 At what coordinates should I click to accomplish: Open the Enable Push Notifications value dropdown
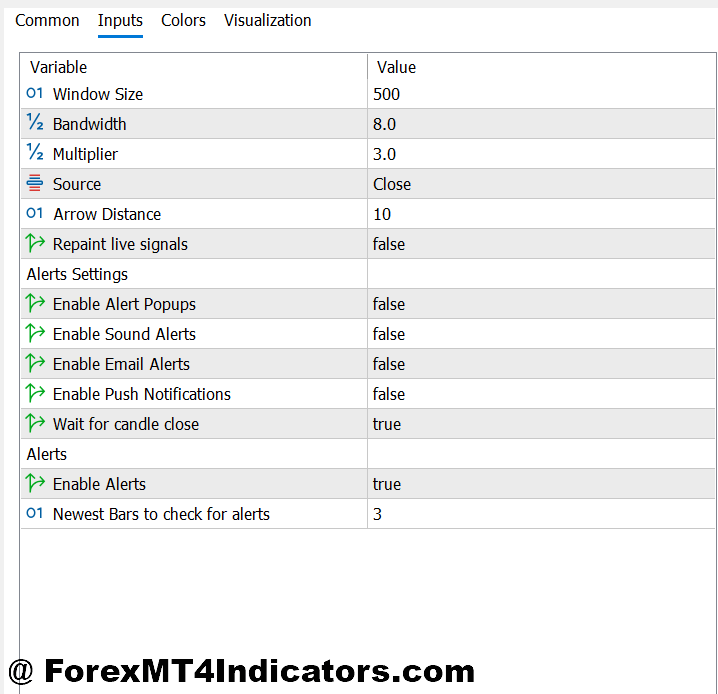389,394
